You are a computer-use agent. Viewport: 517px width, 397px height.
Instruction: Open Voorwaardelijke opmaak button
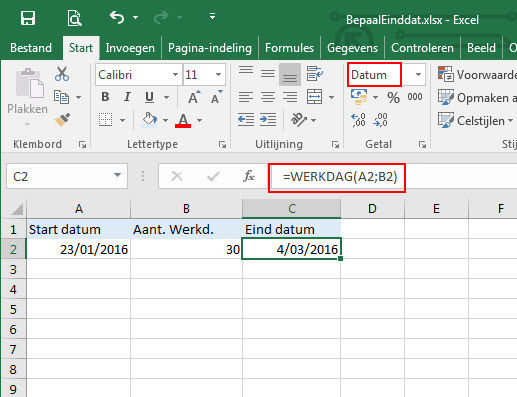(477, 75)
